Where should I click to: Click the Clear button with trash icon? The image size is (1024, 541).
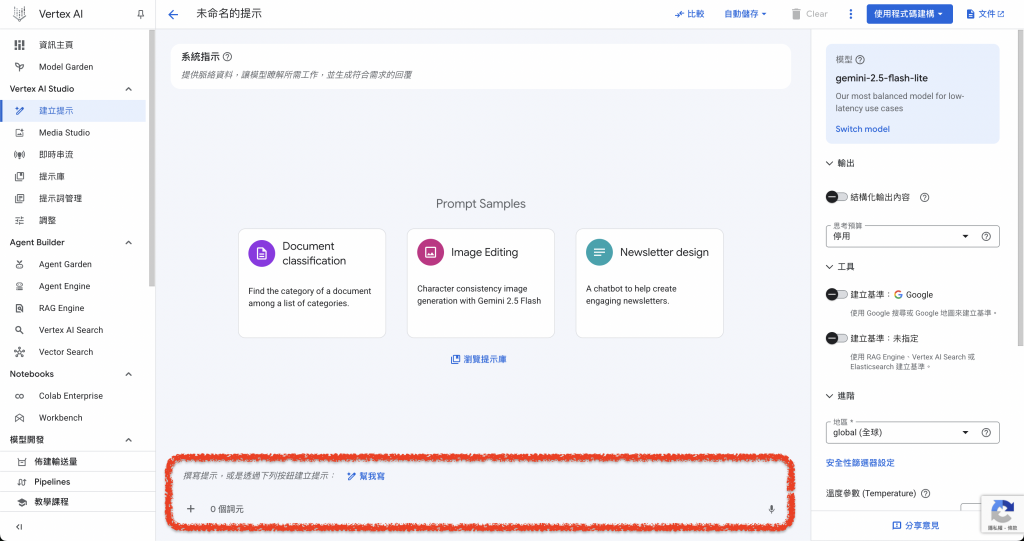(809, 14)
